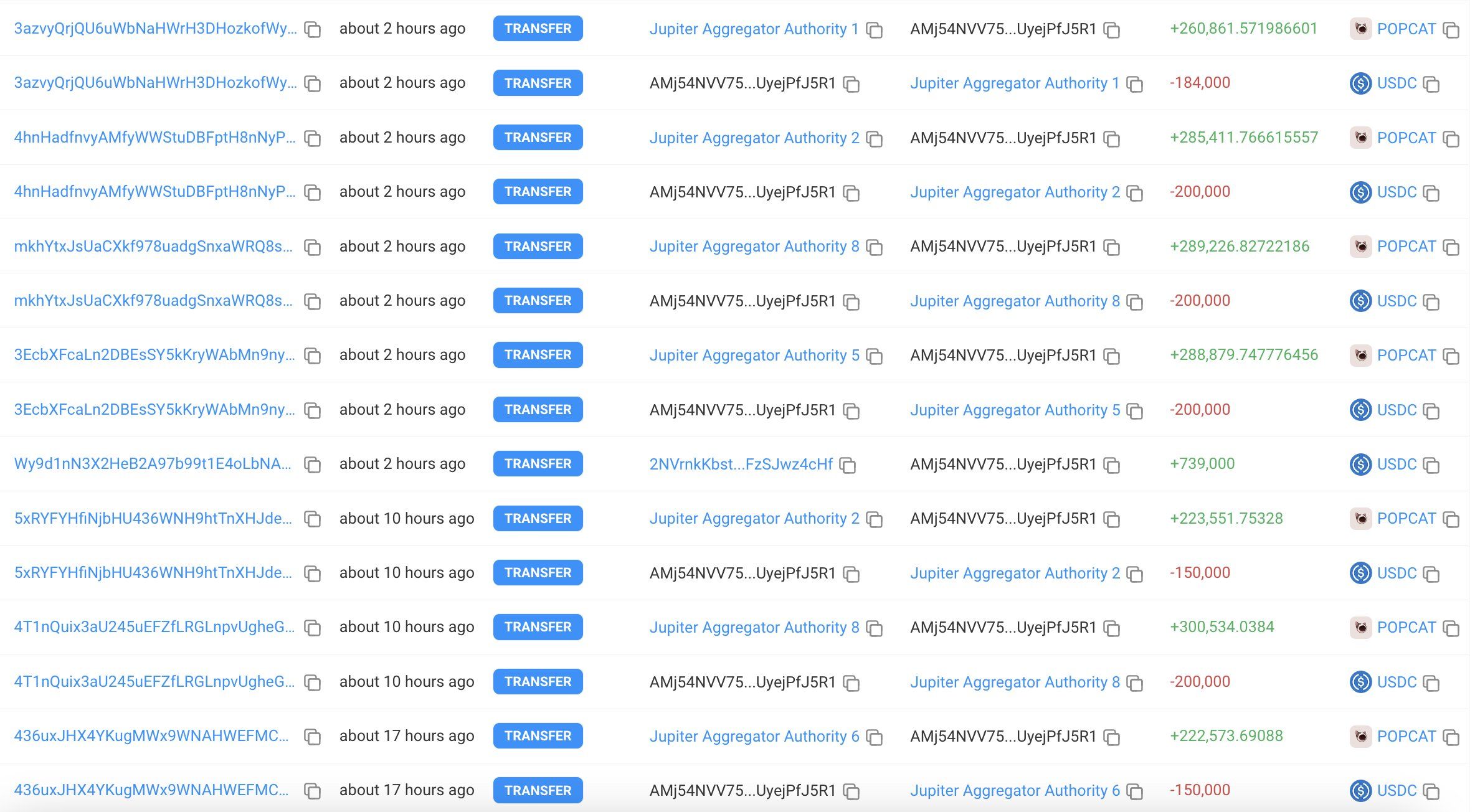Copy the 2NVrnkKbst...FzSJwz4cHf sender address
1480x812 pixels.
click(848, 465)
